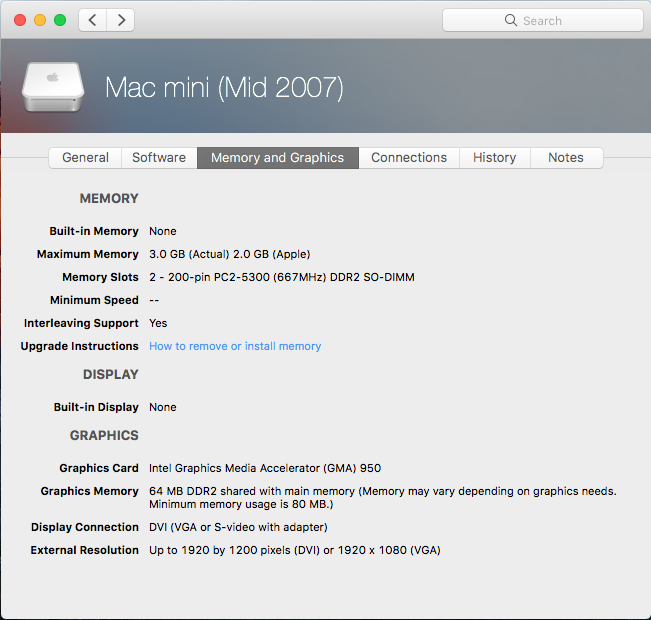Image resolution: width=651 pixels, height=620 pixels.
Task: Select the 'External Resolution' label
Action: pyautogui.click(x=84, y=550)
